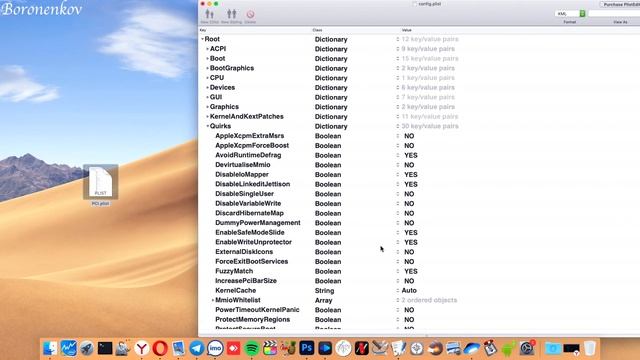Screen dimensions: 640x360
Task: Click the Purchase PlistEdit button
Action: 620,4
